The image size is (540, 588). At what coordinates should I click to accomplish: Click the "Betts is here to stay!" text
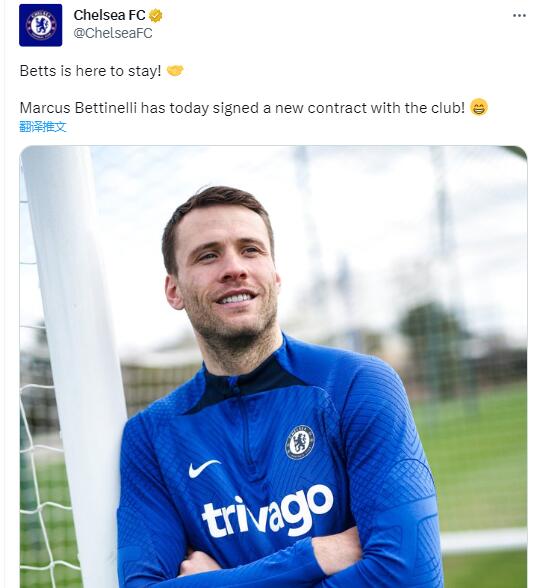point(90,70)
